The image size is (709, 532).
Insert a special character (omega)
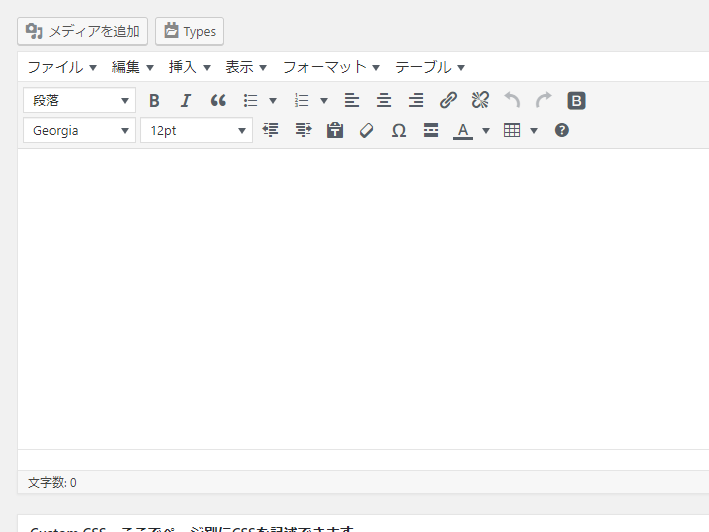pyautogui.click(x=399, y=130)
